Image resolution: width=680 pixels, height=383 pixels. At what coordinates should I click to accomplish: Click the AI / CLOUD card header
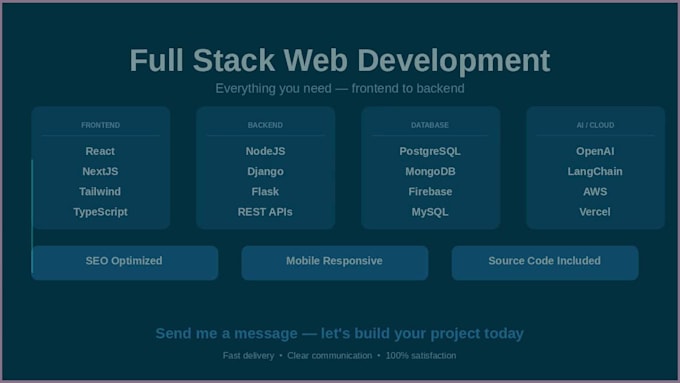[x=595, y=125]
